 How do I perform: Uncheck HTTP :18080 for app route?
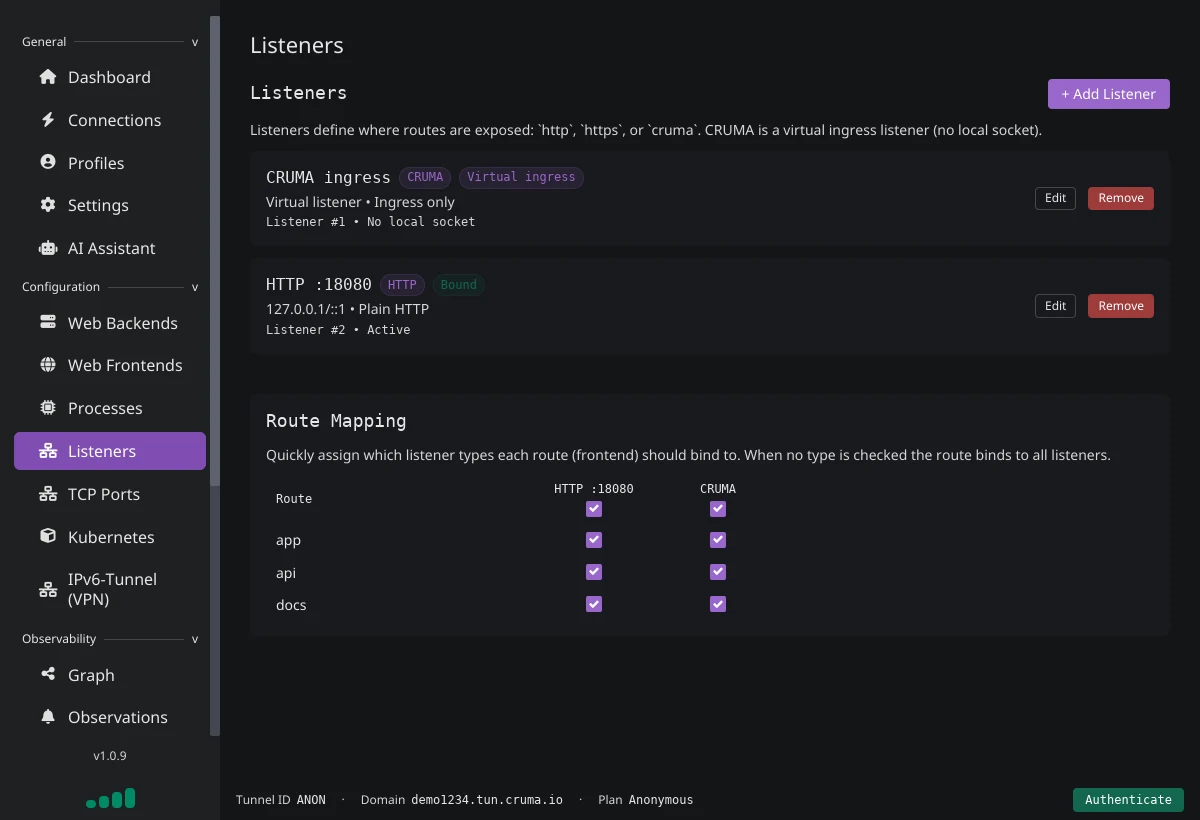coord(594,540)
